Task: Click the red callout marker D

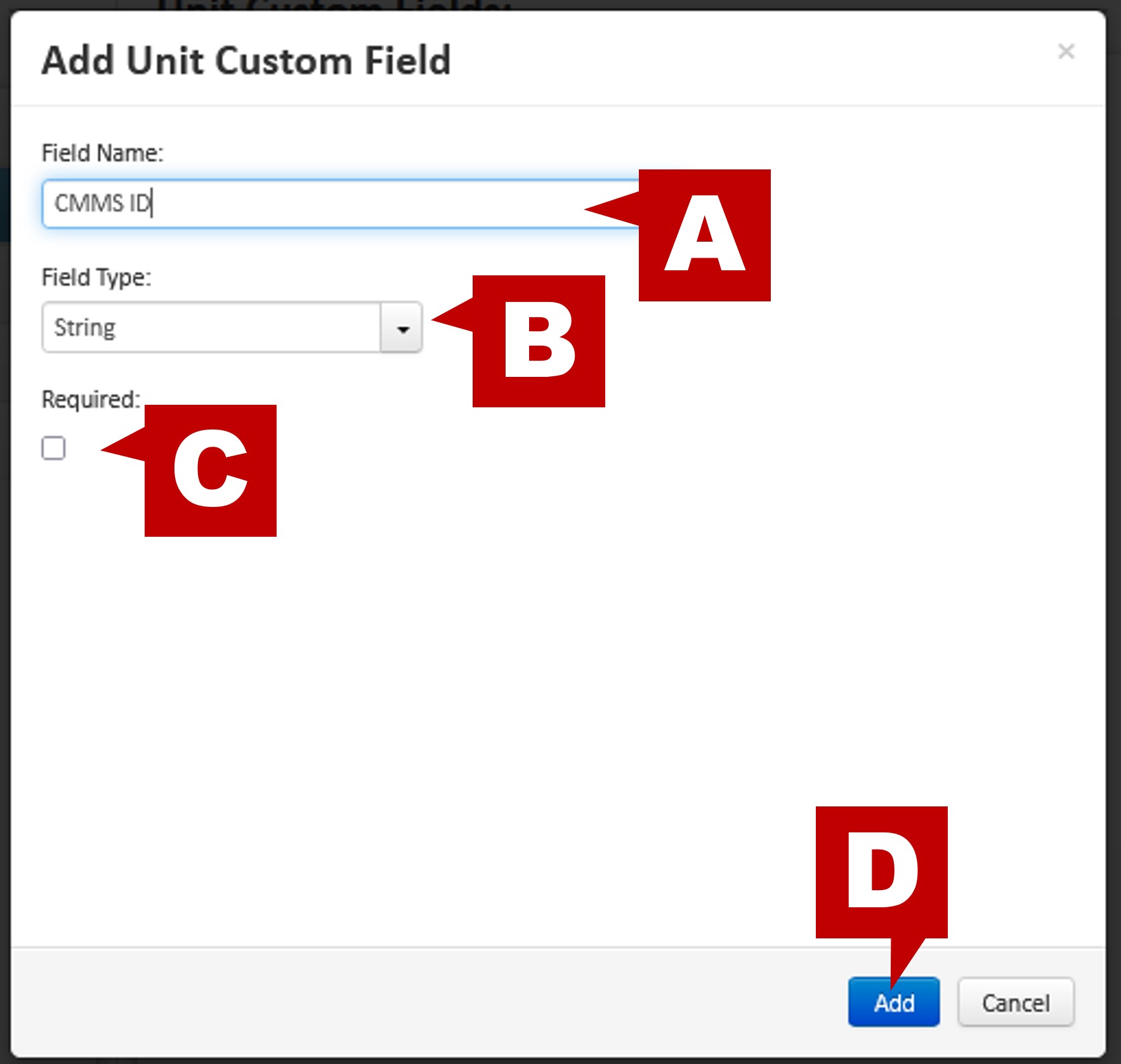Action: (881, 872)
